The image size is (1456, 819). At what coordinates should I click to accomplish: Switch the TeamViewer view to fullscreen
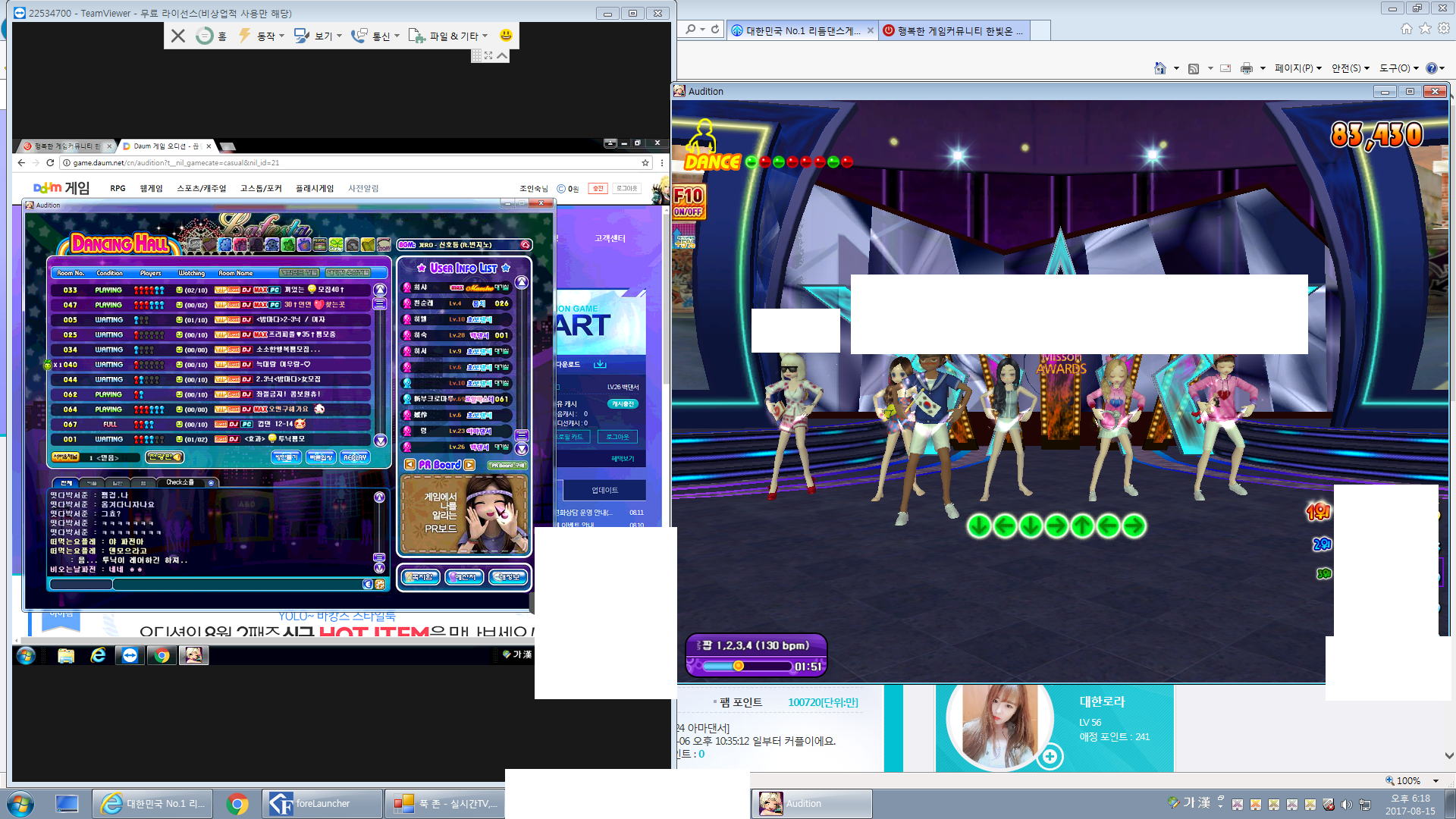coord(488,55)
